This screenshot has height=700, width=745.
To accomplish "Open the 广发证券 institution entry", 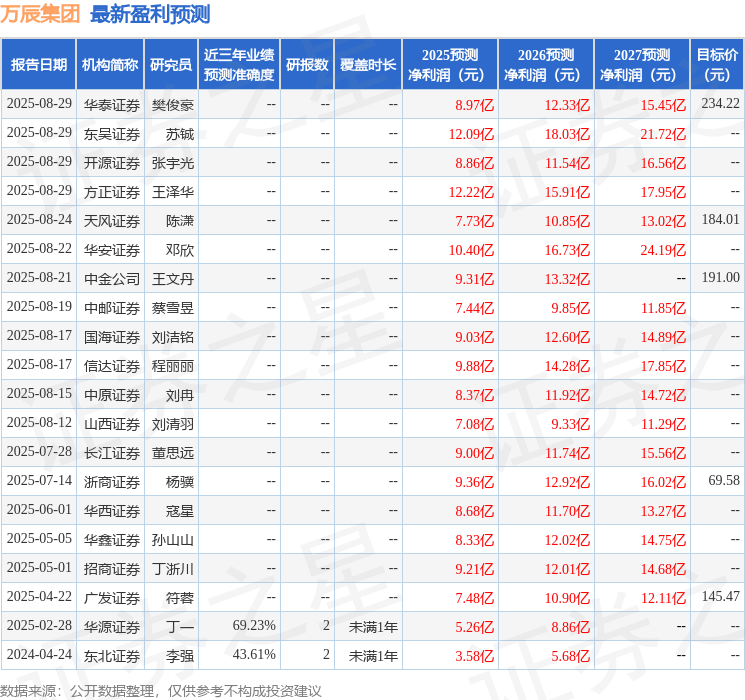I will pyautogui.click(x=112, y=597).
